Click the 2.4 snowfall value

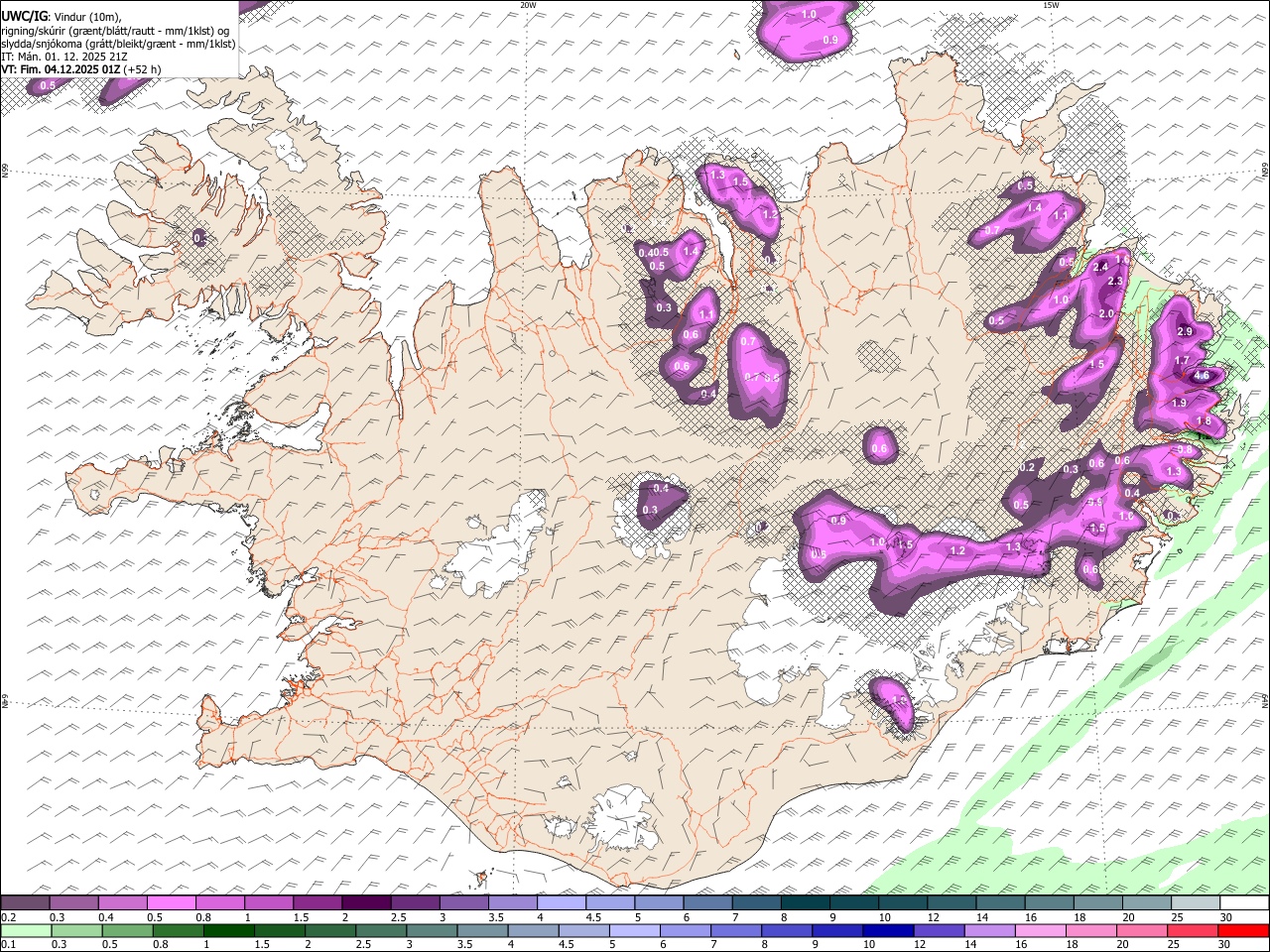(1100, 268)
